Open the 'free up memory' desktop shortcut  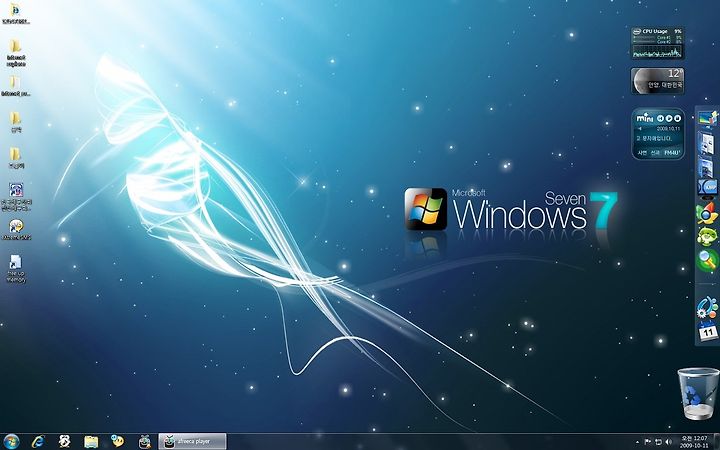point(16,268)
